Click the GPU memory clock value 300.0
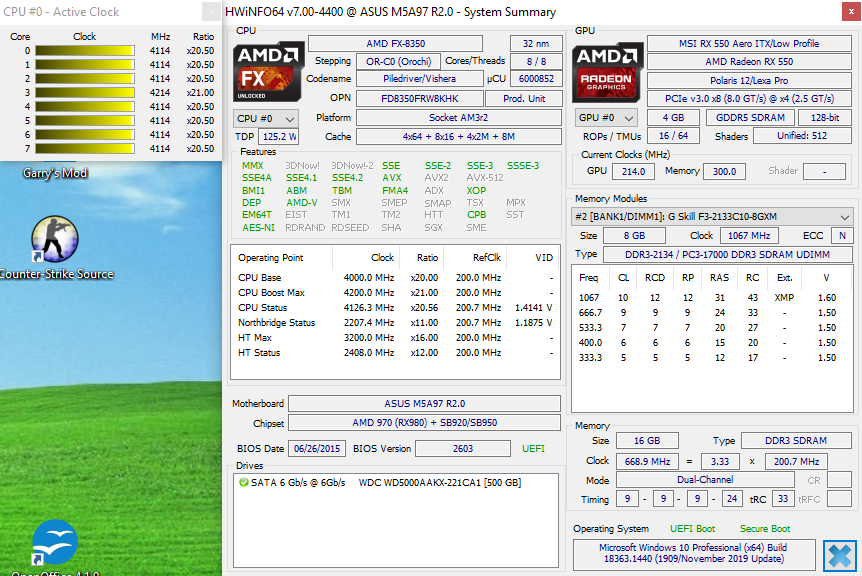Viewport: 862px width, 576px height. coord(725,171)
